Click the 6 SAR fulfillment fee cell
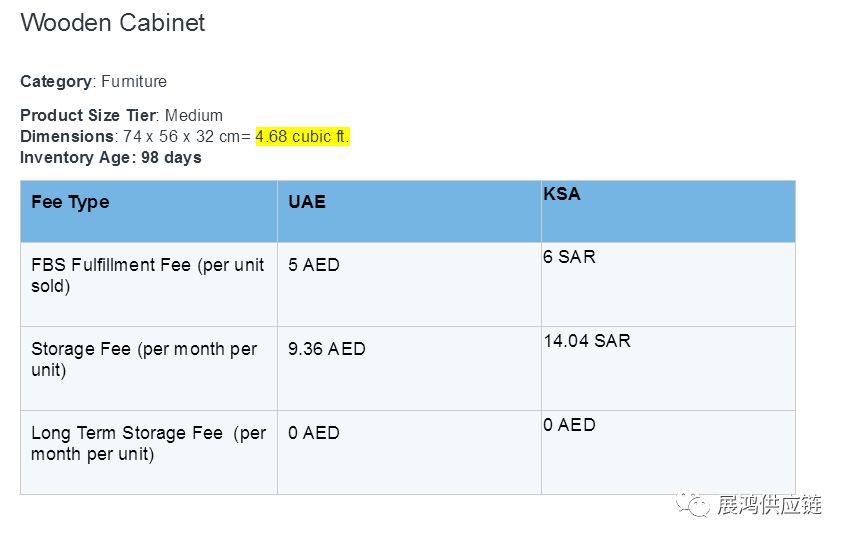Screen dimensions: 849x542 [569, 257]
